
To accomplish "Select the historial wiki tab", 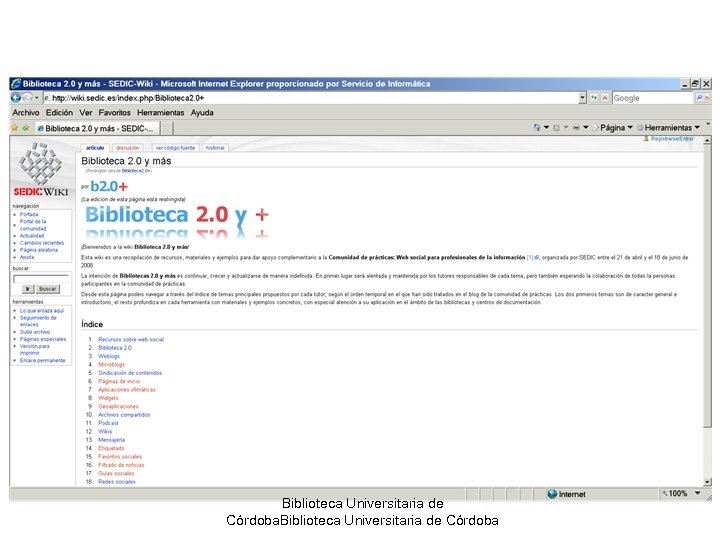I will click(x=215, y=148).
